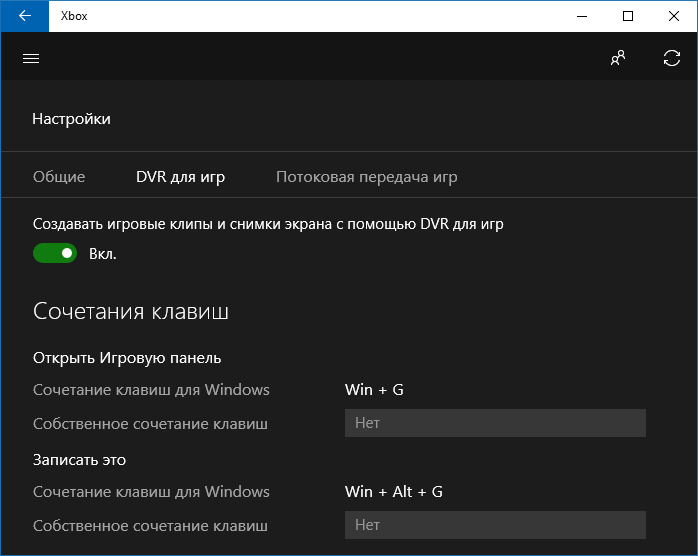Click custom shortcut field for Записать это
This screenshot has height=556, width=698.
(495, 525)
